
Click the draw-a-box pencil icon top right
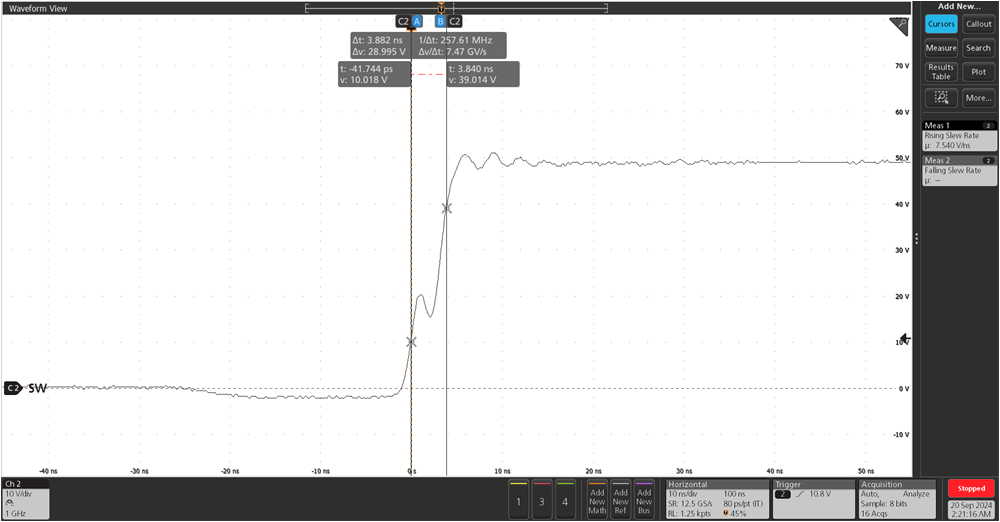point(899,27)
